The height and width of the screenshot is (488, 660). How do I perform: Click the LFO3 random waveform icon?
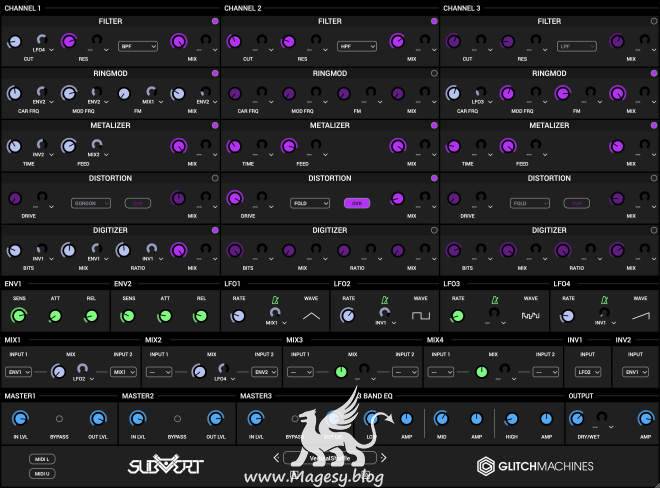pos(529,316)
